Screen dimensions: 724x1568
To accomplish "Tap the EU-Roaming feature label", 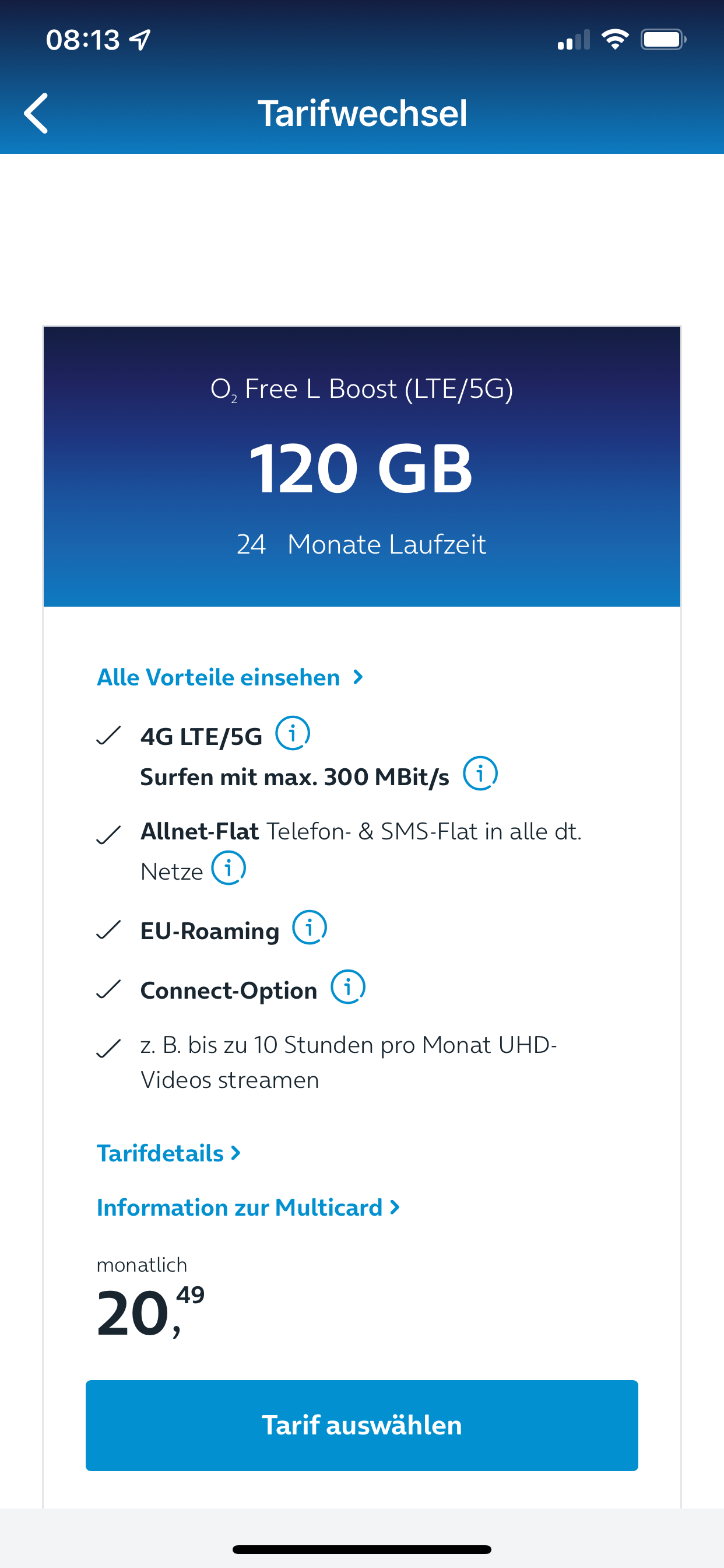I will tap(210, 930).
